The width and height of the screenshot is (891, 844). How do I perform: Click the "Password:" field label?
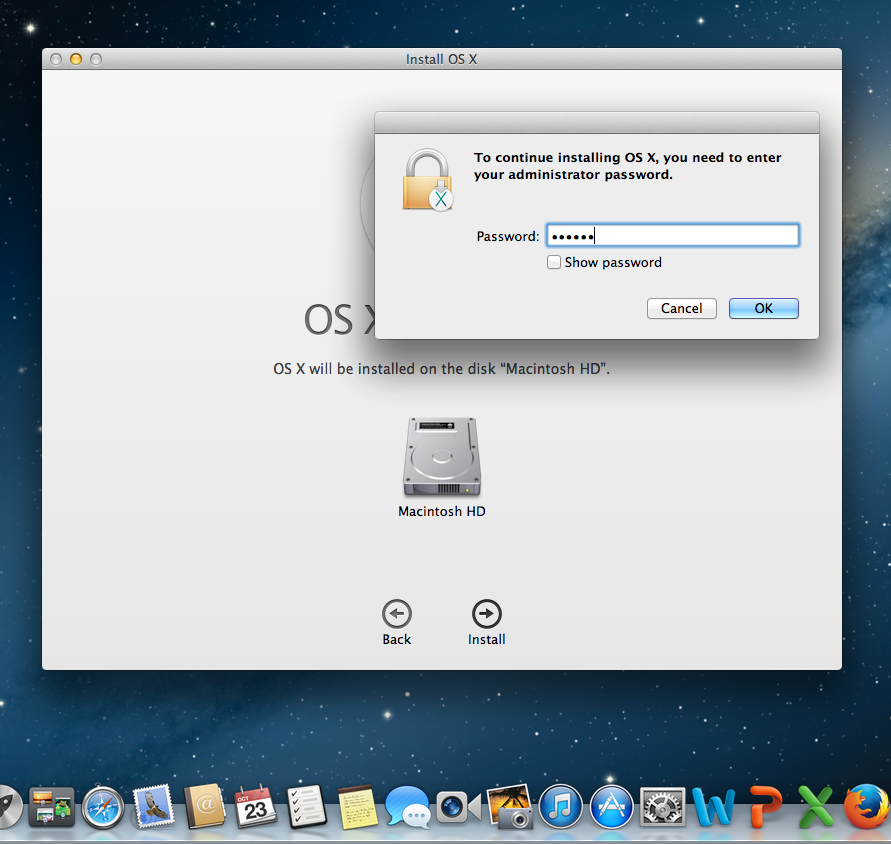[x=507, y=236]
